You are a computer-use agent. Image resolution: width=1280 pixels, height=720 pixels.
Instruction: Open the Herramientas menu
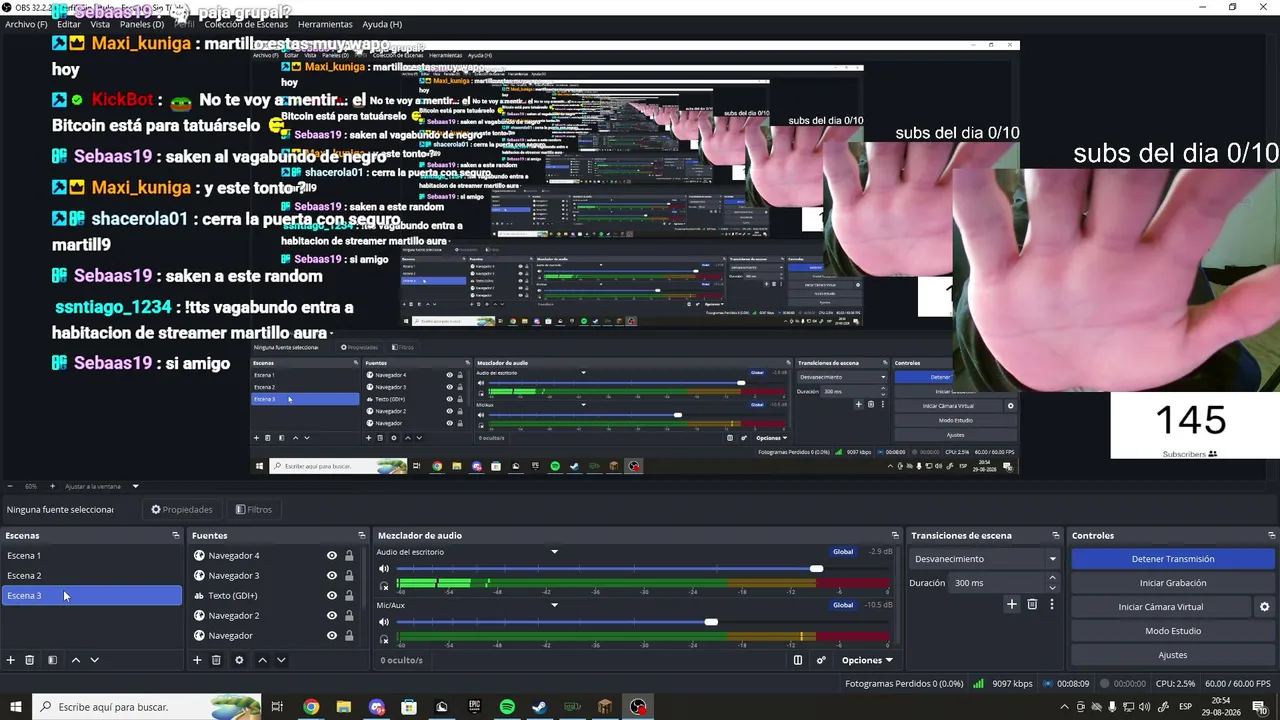325,24
